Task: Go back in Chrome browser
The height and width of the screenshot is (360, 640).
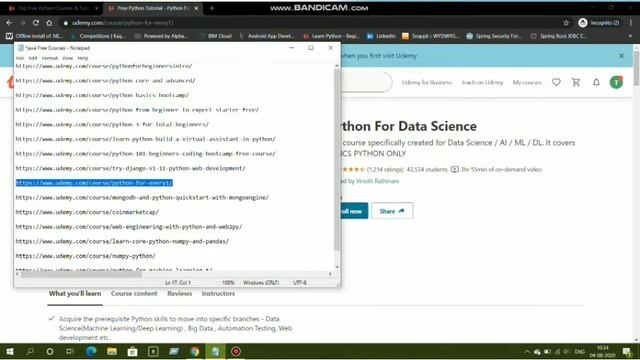Action: 9,23
